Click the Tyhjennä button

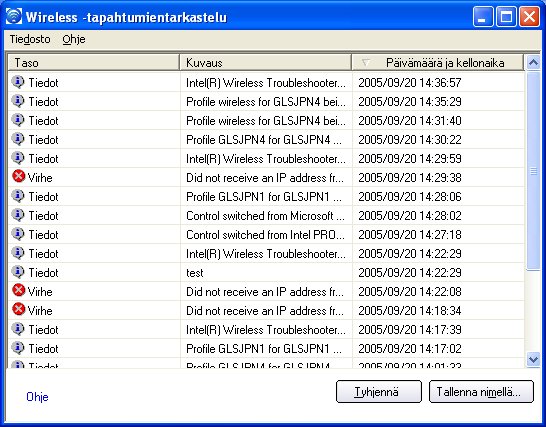coord(379,392)
